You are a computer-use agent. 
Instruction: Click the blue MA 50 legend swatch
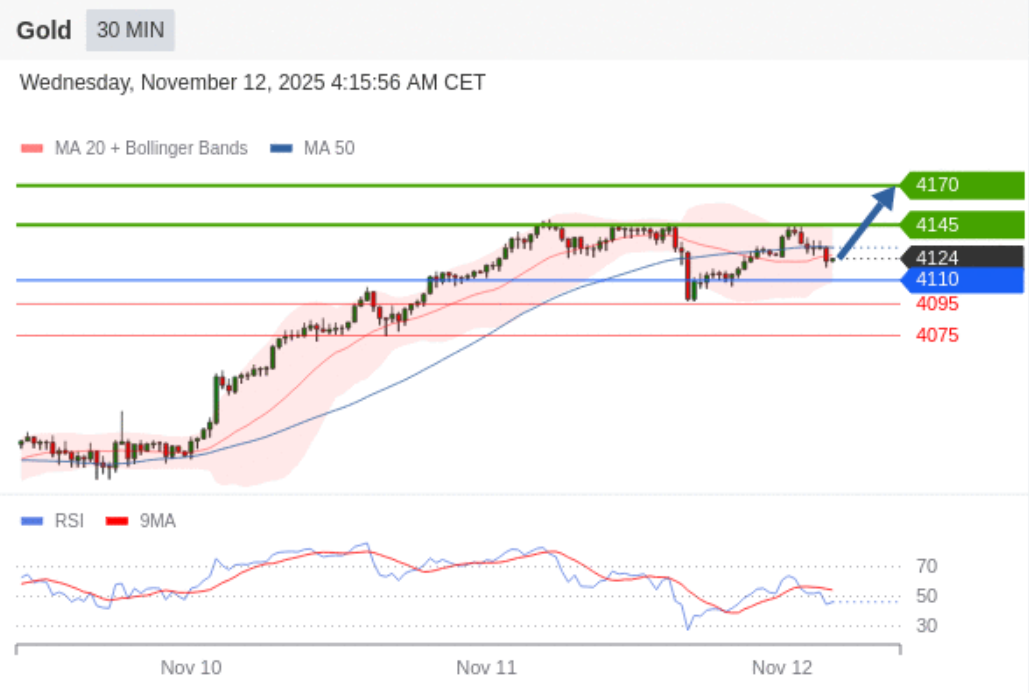click(281, 148)
